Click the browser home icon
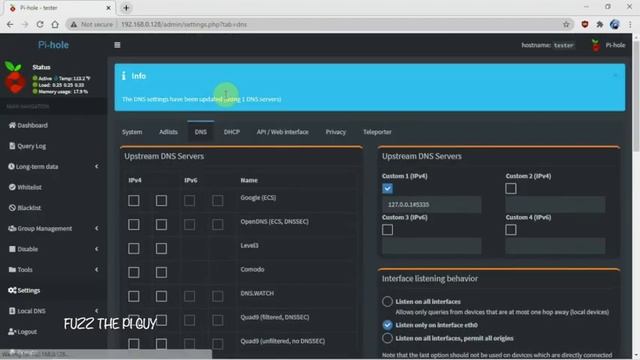640x360 pixels. click(55, 24)
